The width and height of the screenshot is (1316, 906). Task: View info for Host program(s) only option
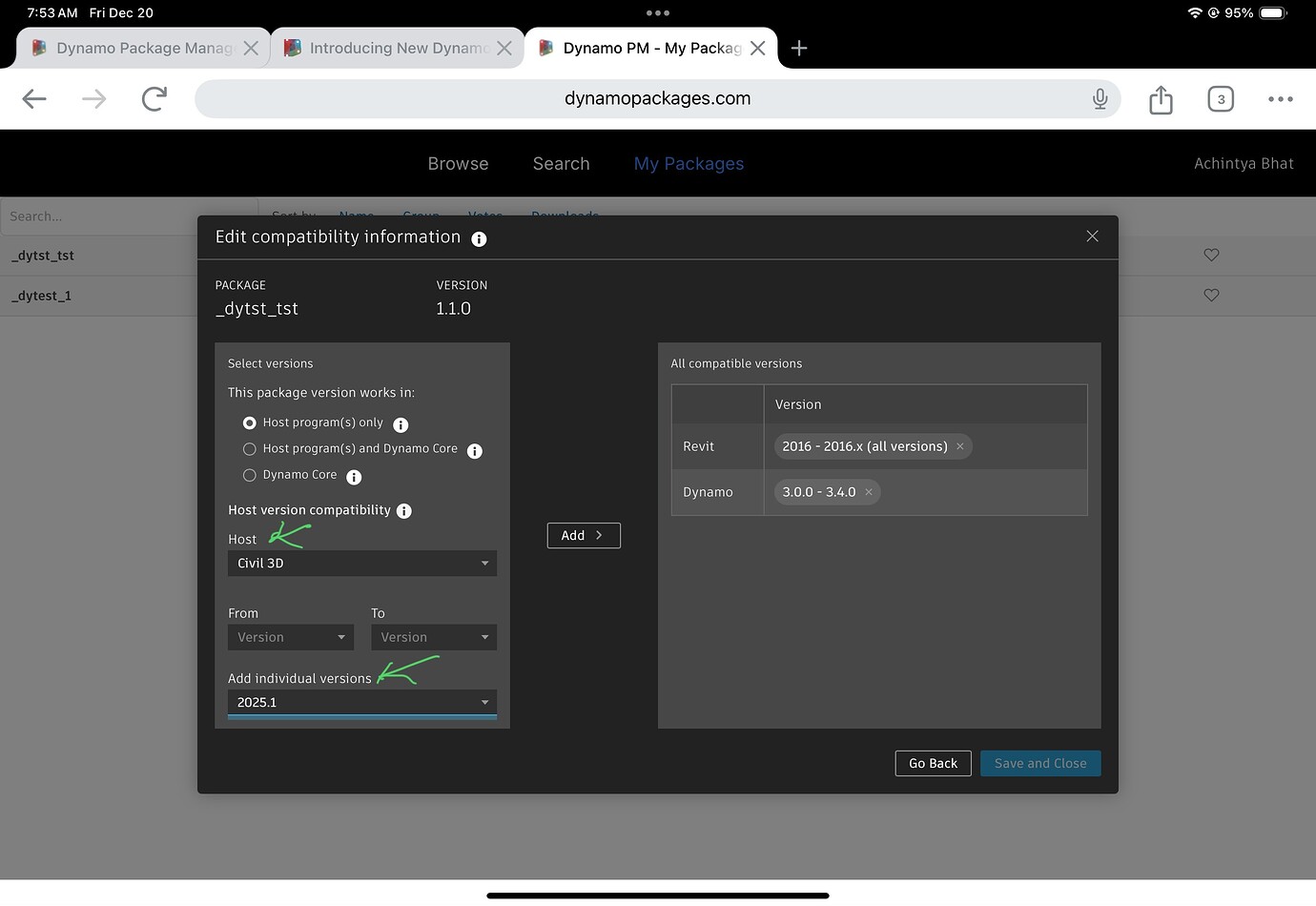[x=401, y=423]
